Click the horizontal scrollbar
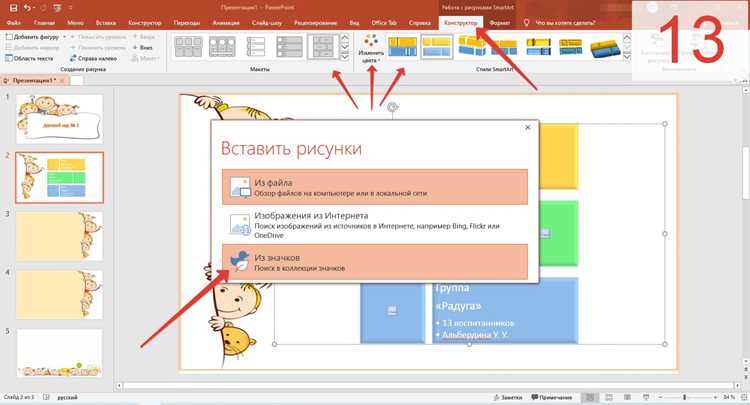The width and height of the screenshot is (750, 405). tap(430, 385)
